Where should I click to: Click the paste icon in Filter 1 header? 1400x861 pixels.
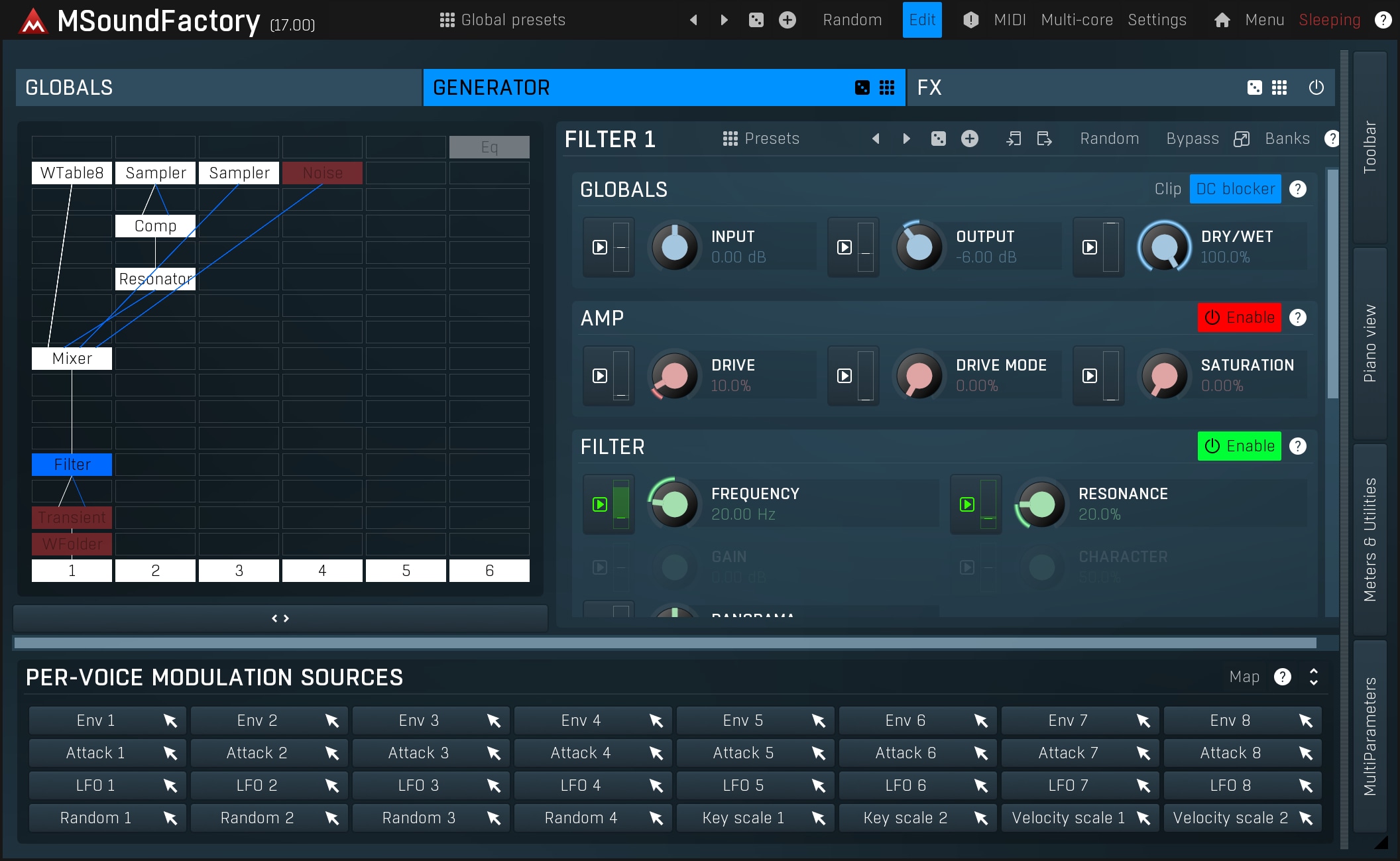pos(1044,139)
